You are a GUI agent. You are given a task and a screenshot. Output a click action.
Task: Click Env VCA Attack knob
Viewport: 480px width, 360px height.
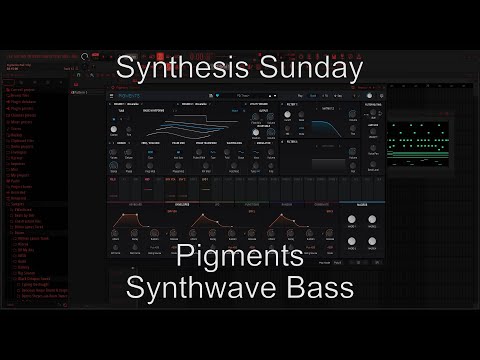(115, 233)
